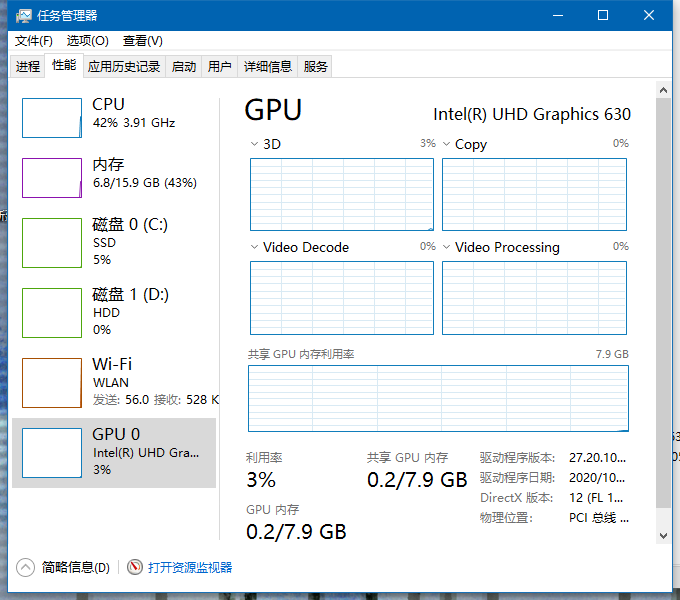
Task: Click the resource monitor icon
Action: [135, 567]
